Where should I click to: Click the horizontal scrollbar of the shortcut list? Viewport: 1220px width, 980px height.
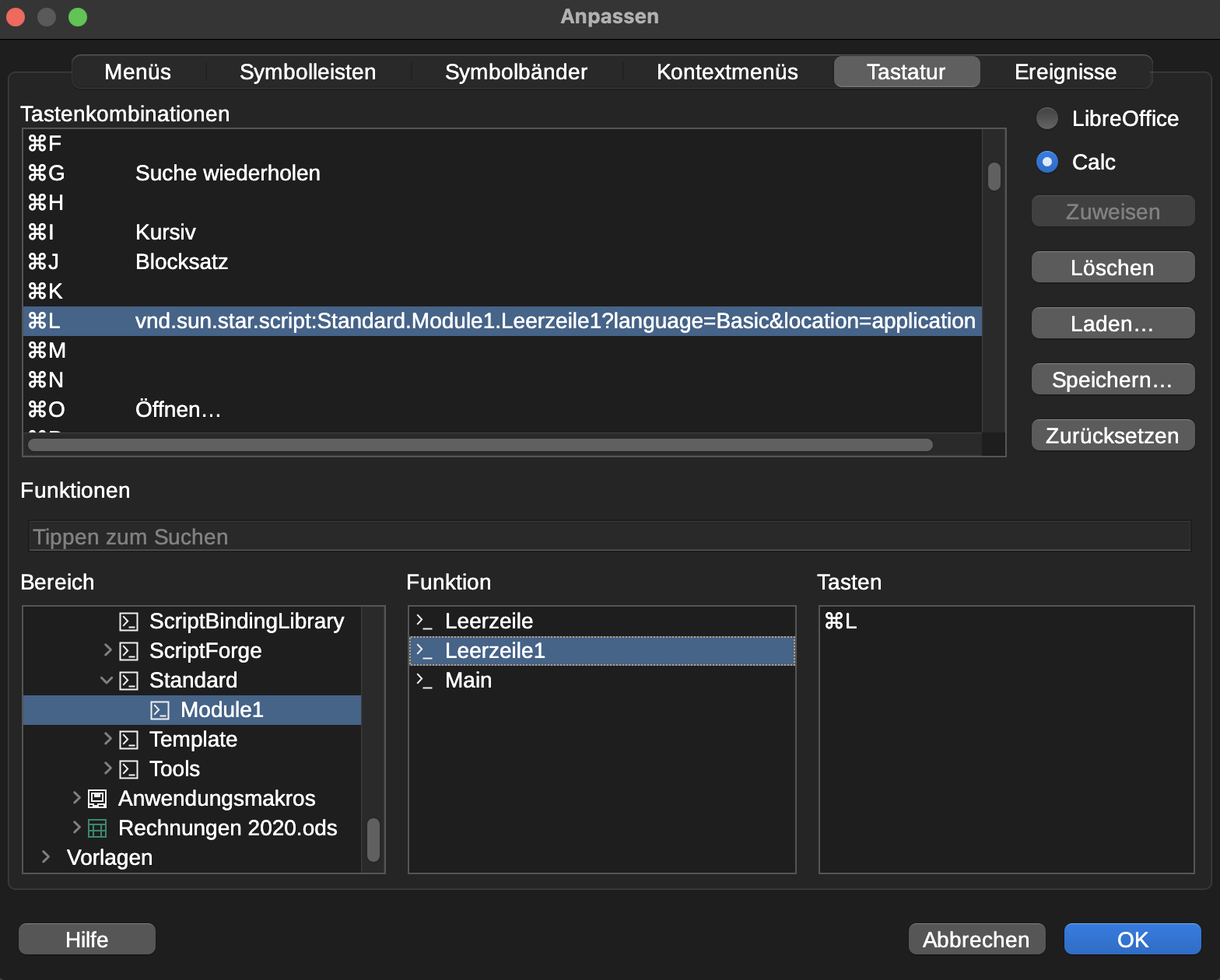coord(480,445)
